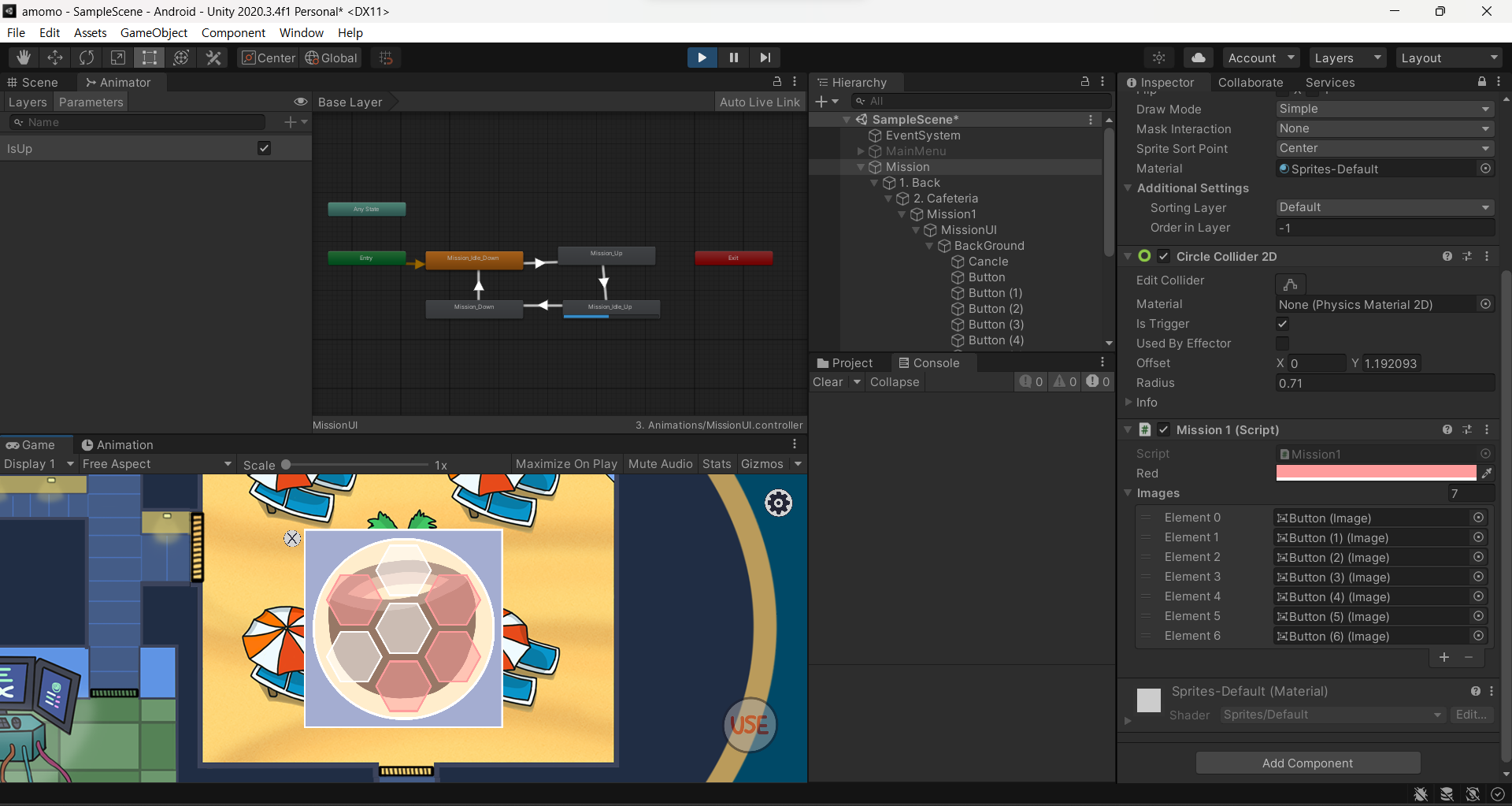Select the Rect tool
The image size is (1512, 806).
pos(150,58)
